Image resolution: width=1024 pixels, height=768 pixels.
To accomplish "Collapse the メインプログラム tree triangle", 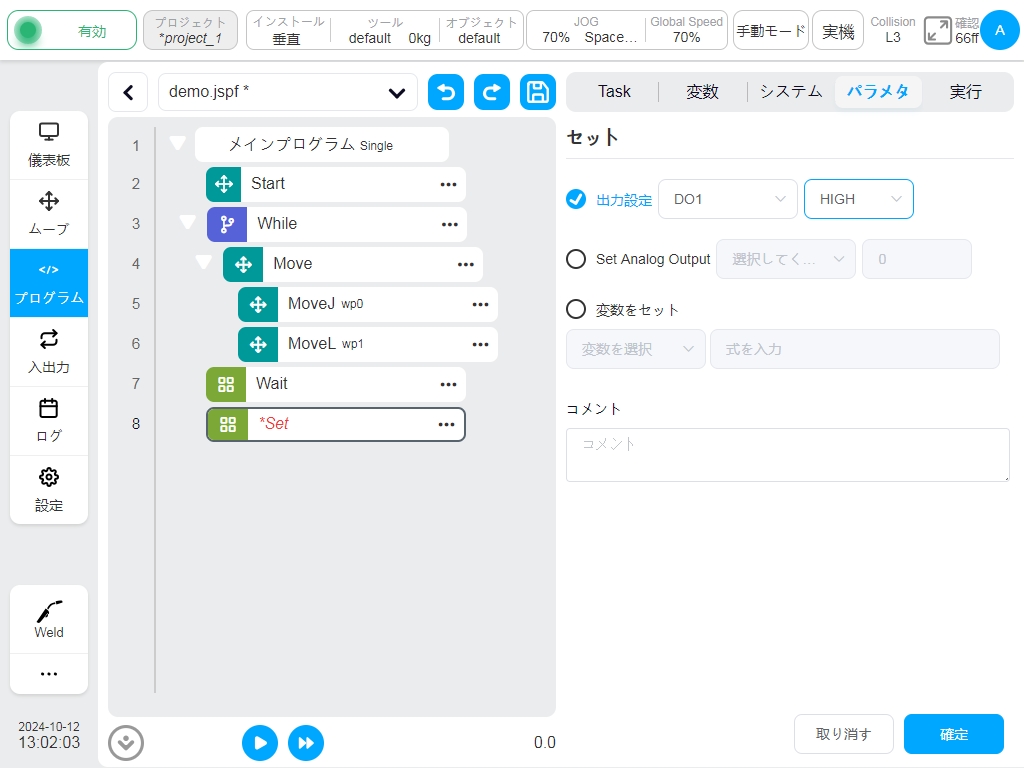I will (x=178, y=142).
